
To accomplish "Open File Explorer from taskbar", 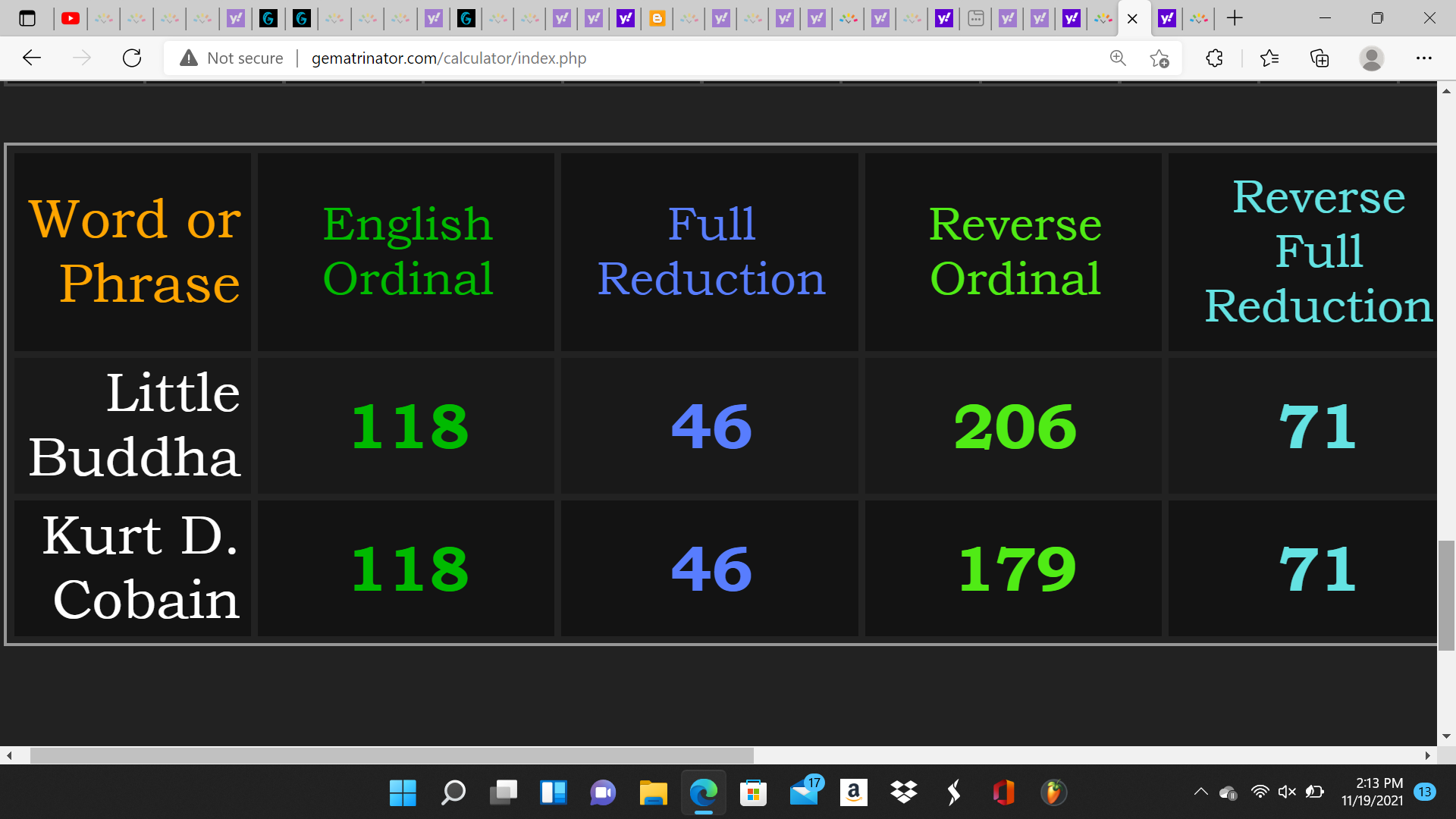I will tap(653, 792).
